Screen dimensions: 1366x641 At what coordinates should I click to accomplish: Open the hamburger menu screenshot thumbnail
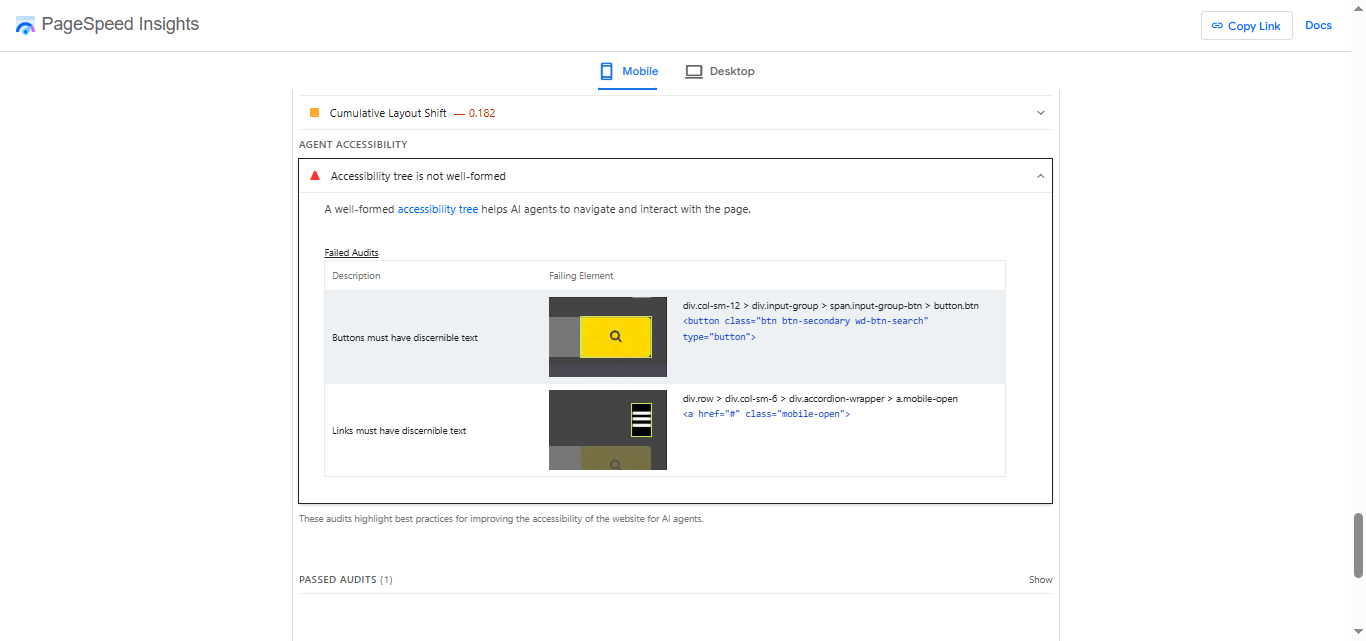click(x=608, y=430)
